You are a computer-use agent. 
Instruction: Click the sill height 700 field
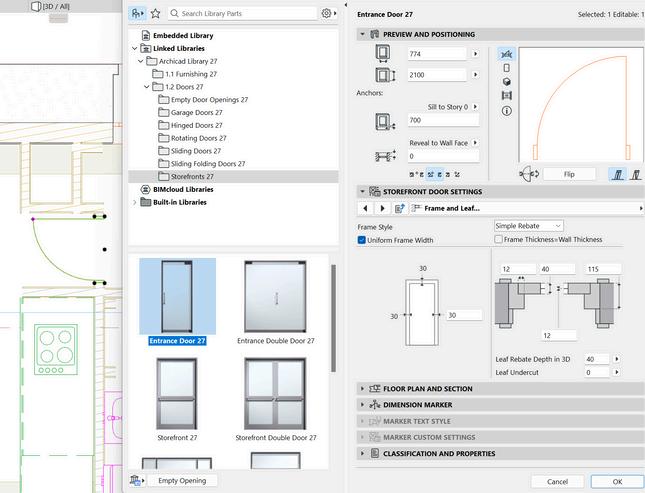[x=443, y=120]
